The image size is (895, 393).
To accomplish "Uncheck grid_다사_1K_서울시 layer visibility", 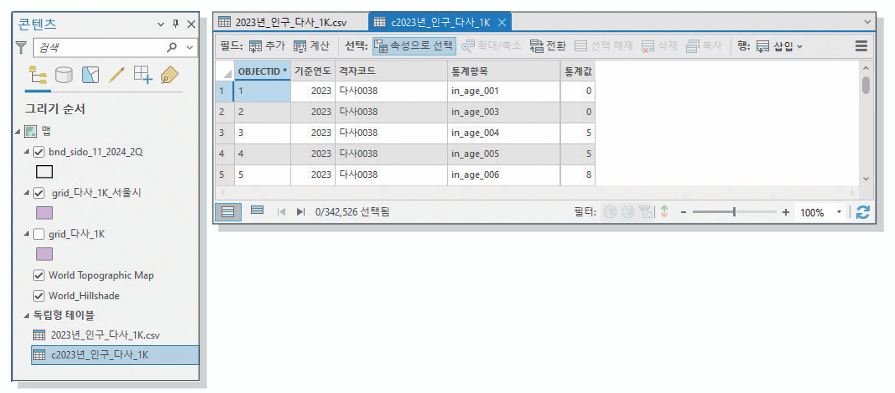I will click(39, 193).
